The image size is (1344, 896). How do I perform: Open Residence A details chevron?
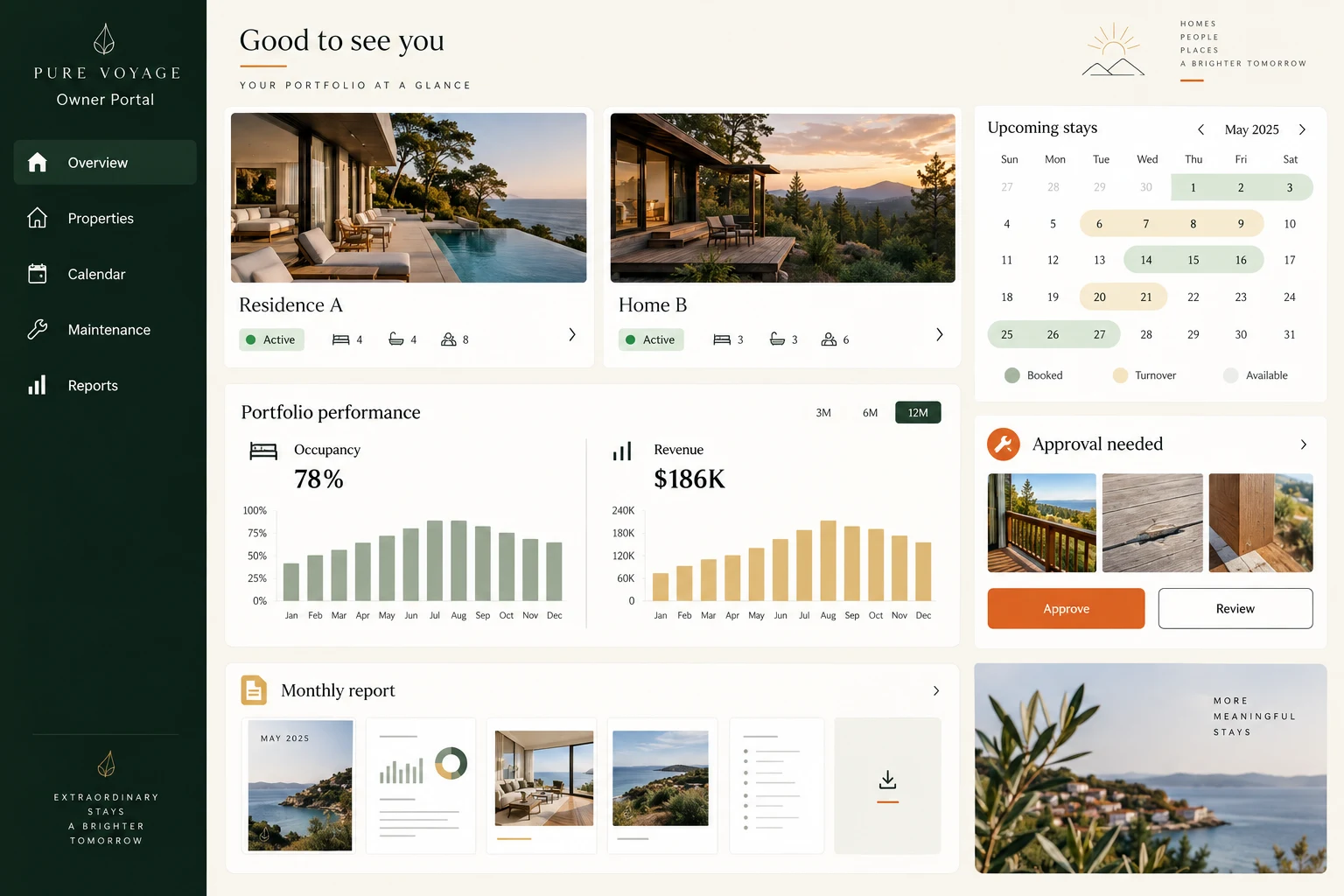[x=572, y=334]
